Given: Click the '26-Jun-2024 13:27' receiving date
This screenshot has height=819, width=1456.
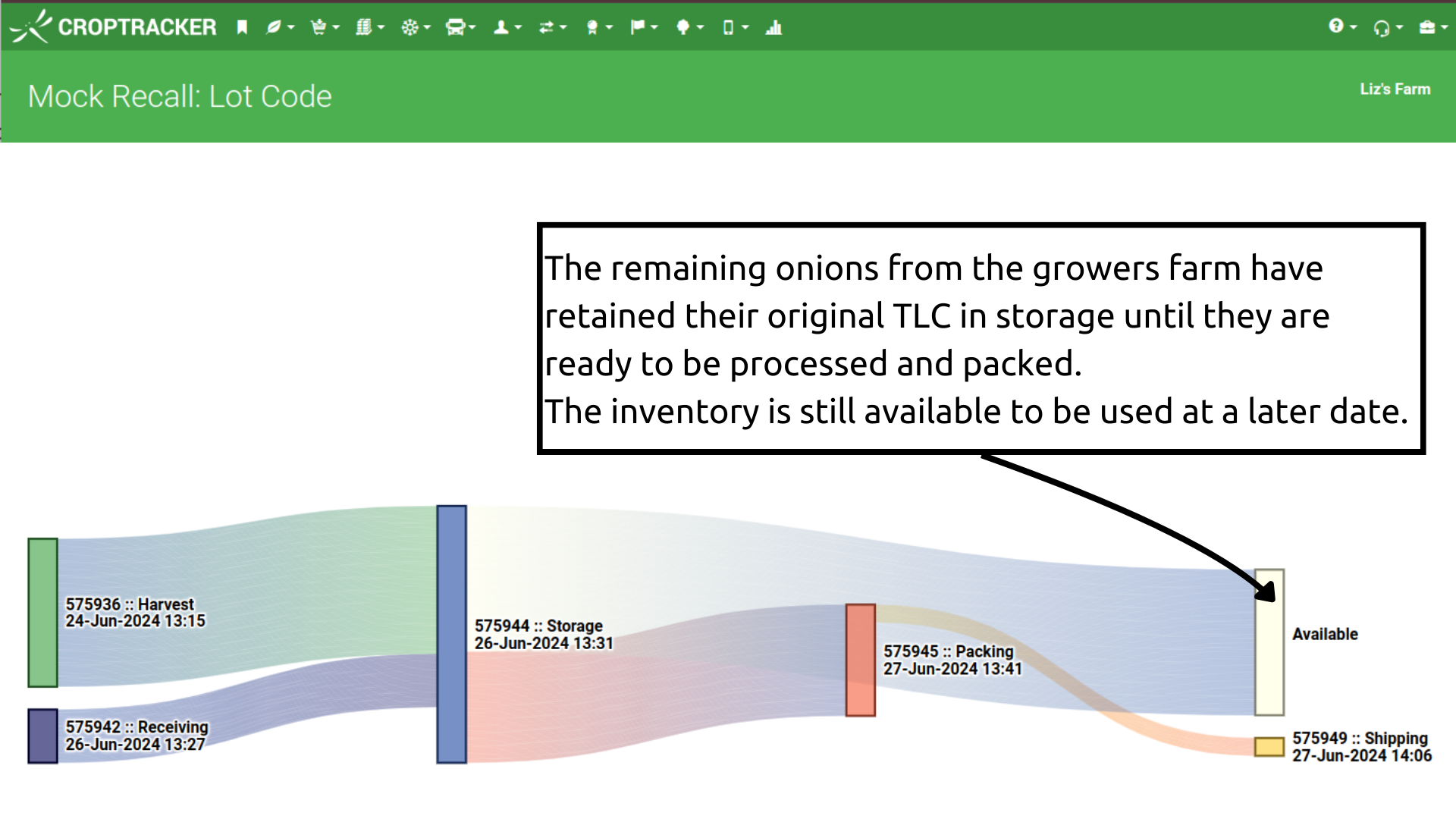Looking at the screenshot, I should tap(135, 745).
